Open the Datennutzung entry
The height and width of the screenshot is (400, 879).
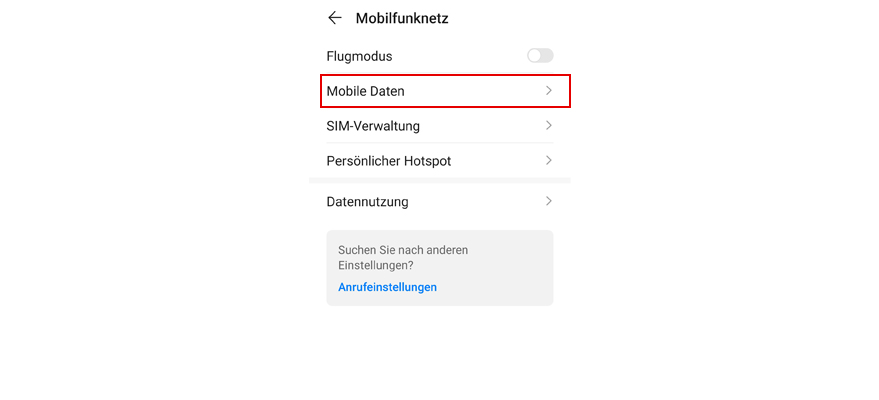coord(440,201)
